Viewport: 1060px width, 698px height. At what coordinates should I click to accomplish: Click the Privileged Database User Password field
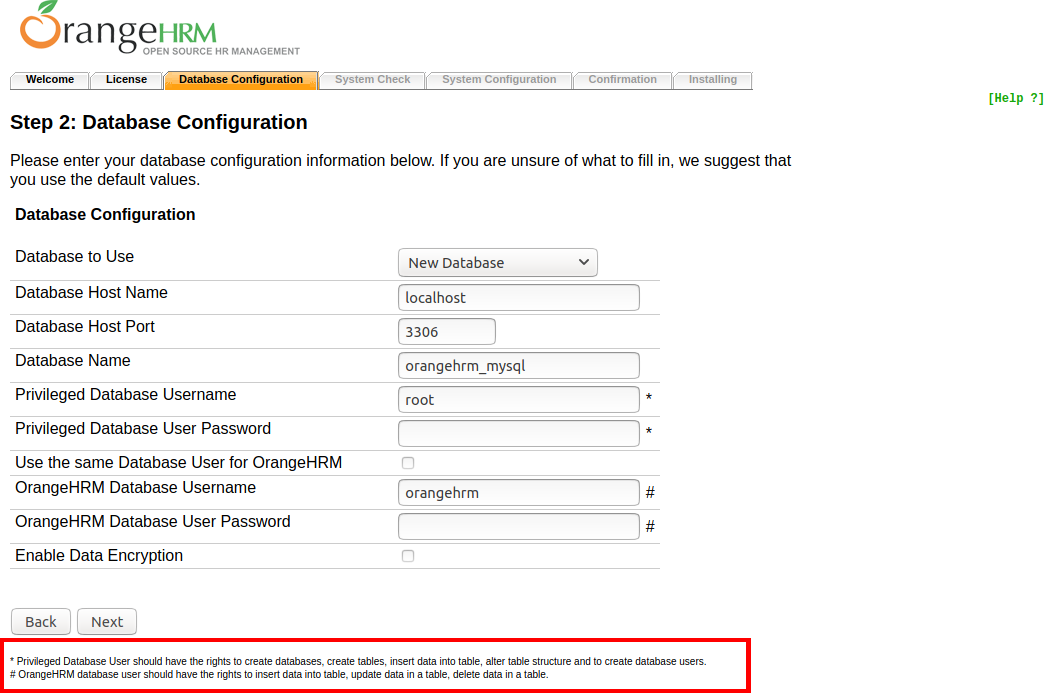coord(518,434)
